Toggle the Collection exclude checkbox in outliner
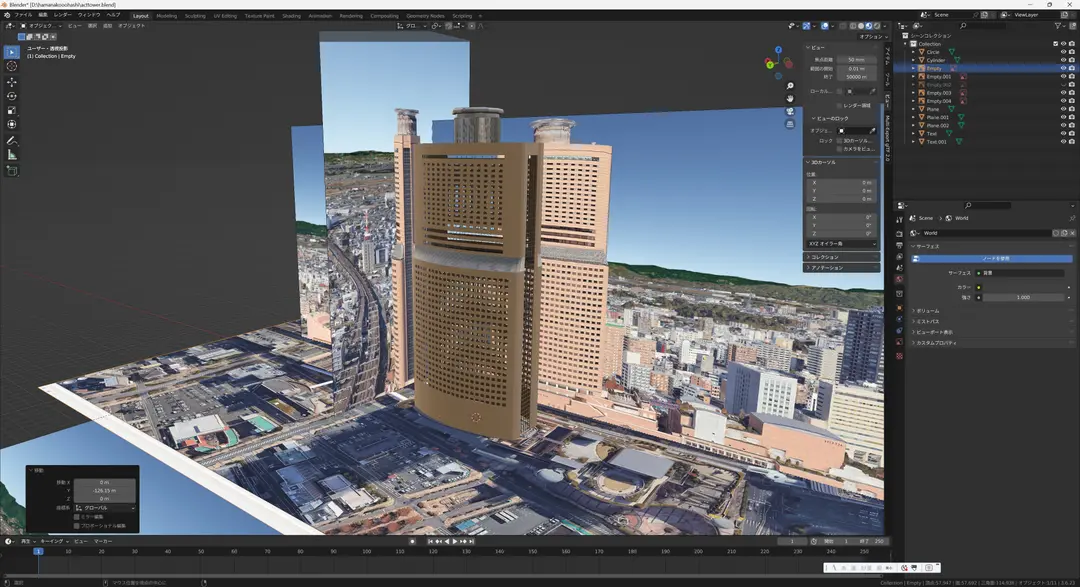Viewport: 1080px width, 587px height. (x=1055, y=44)
